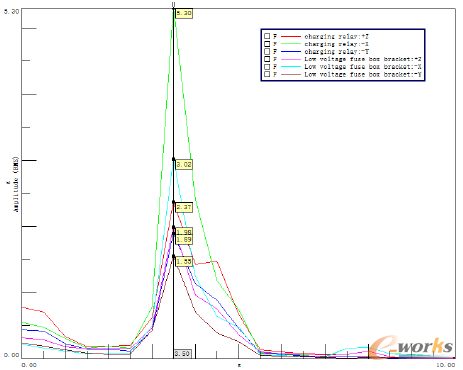Click the 2.37 cursor value label
The width and height of the screenshot is (463, 370).
184,207
